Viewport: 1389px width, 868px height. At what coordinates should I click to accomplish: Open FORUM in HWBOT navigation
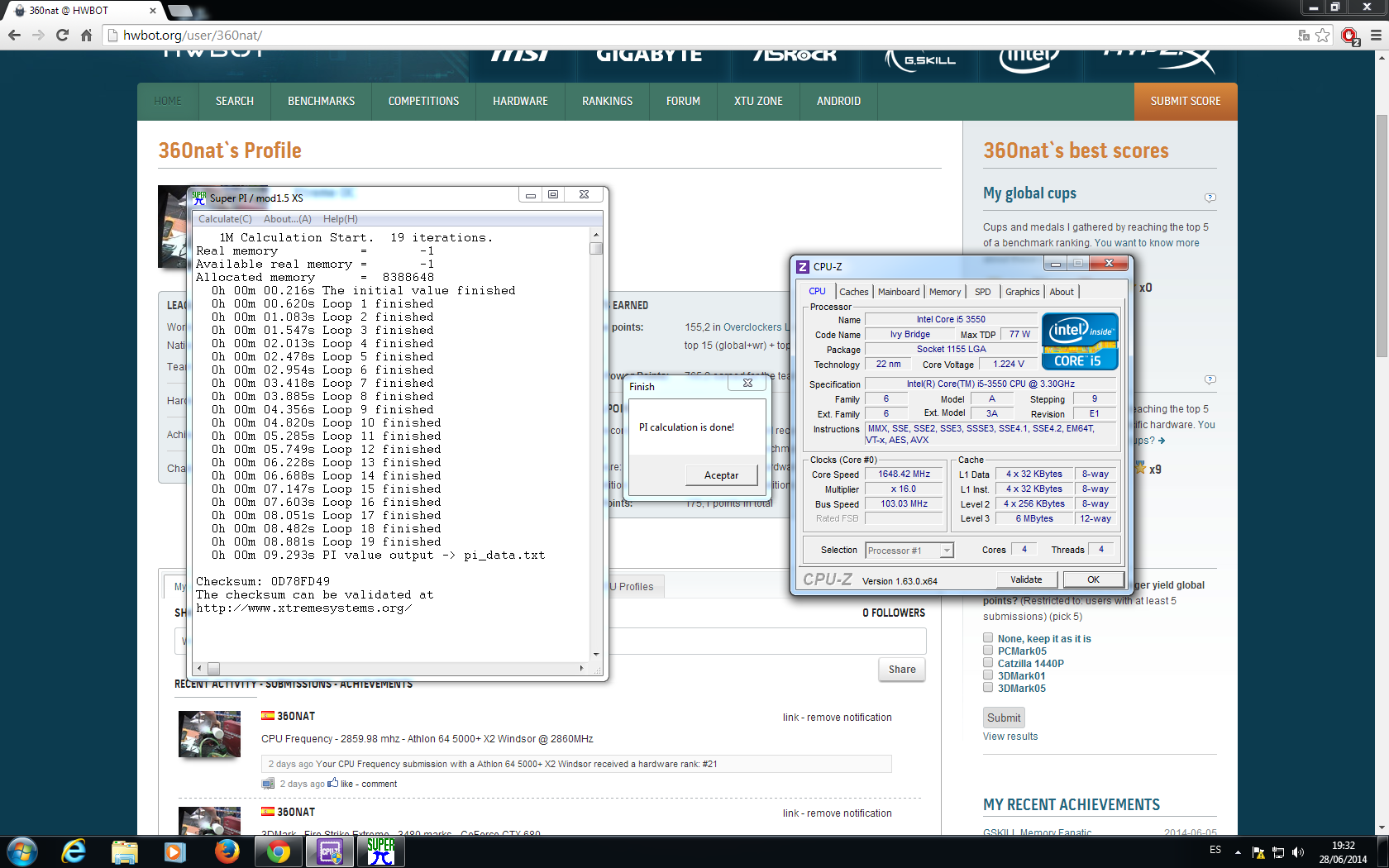(x=683, y=101)
